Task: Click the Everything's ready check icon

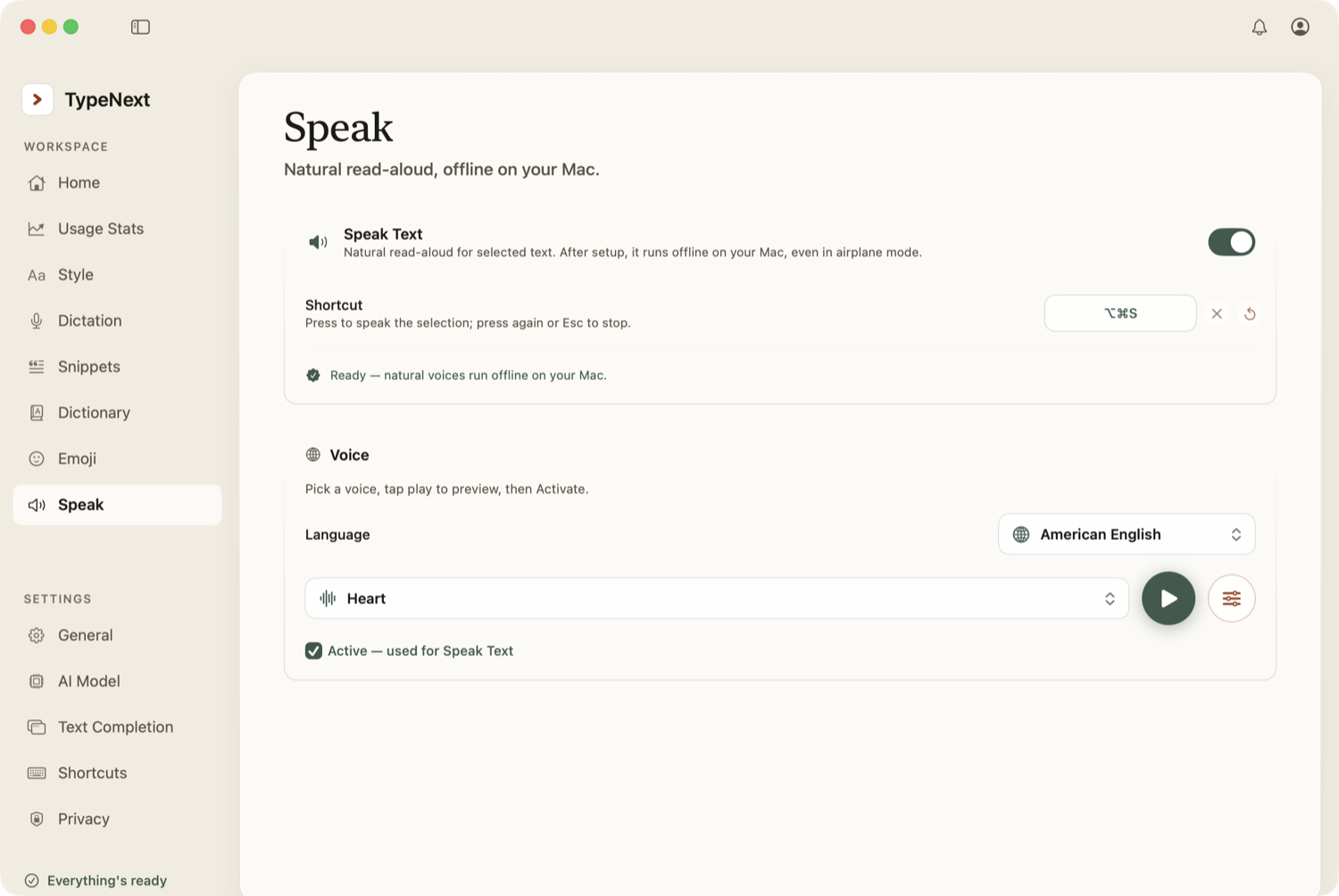Action: pyautogui.click(x=32, y=881)
